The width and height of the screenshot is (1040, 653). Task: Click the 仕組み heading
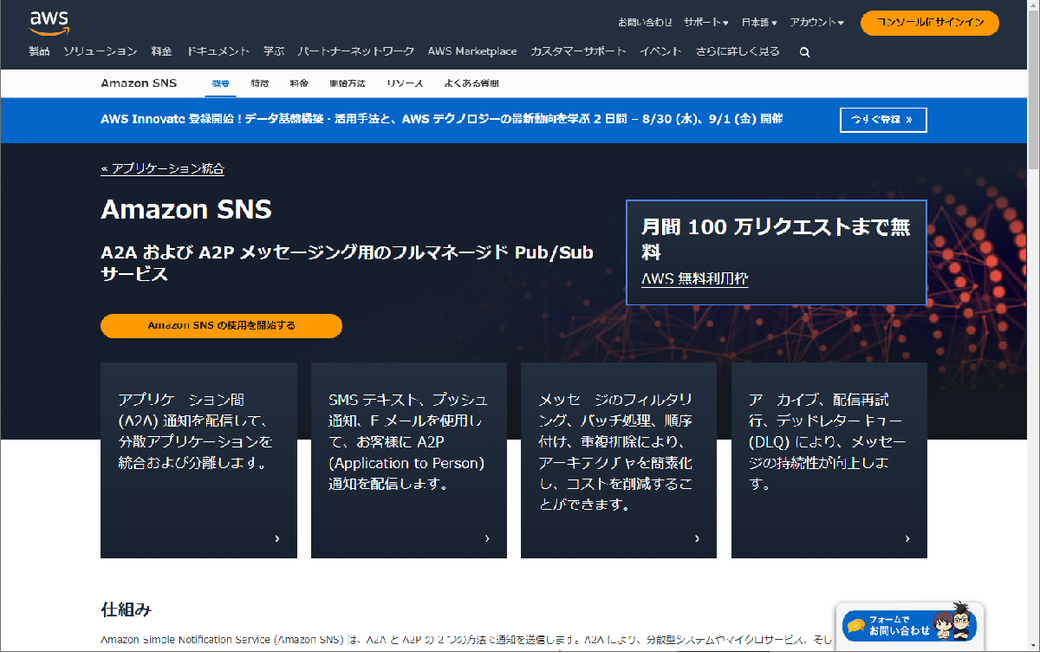tap(126, 609)
